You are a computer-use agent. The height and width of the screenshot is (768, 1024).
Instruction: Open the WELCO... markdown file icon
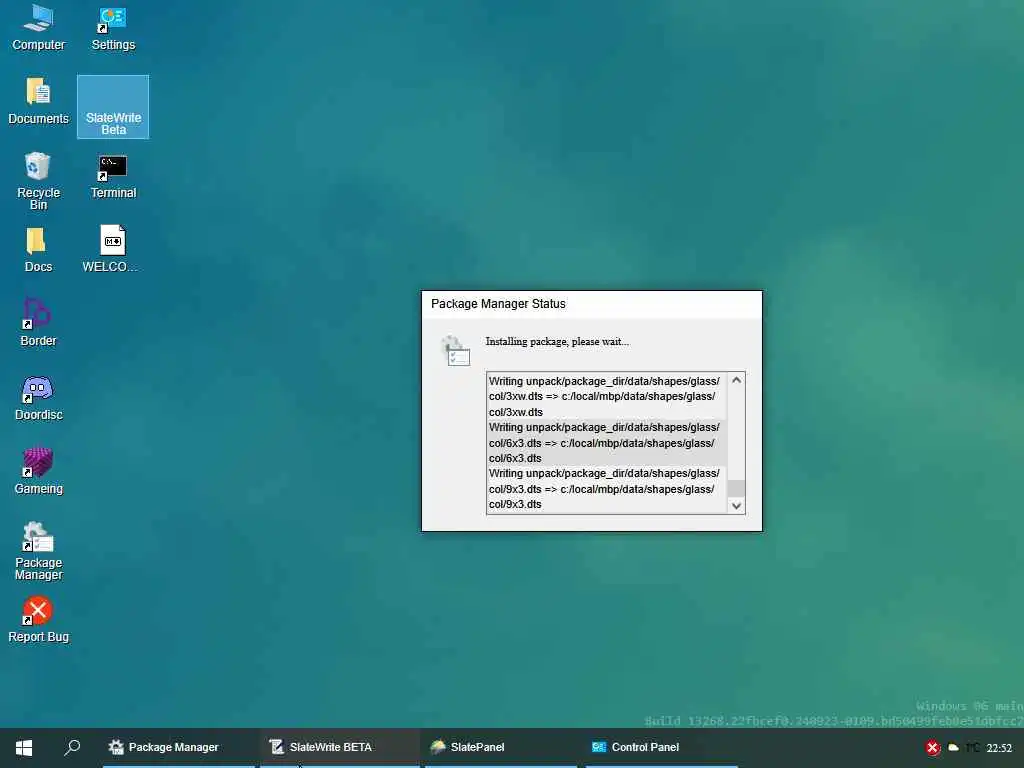click(113, 249)
